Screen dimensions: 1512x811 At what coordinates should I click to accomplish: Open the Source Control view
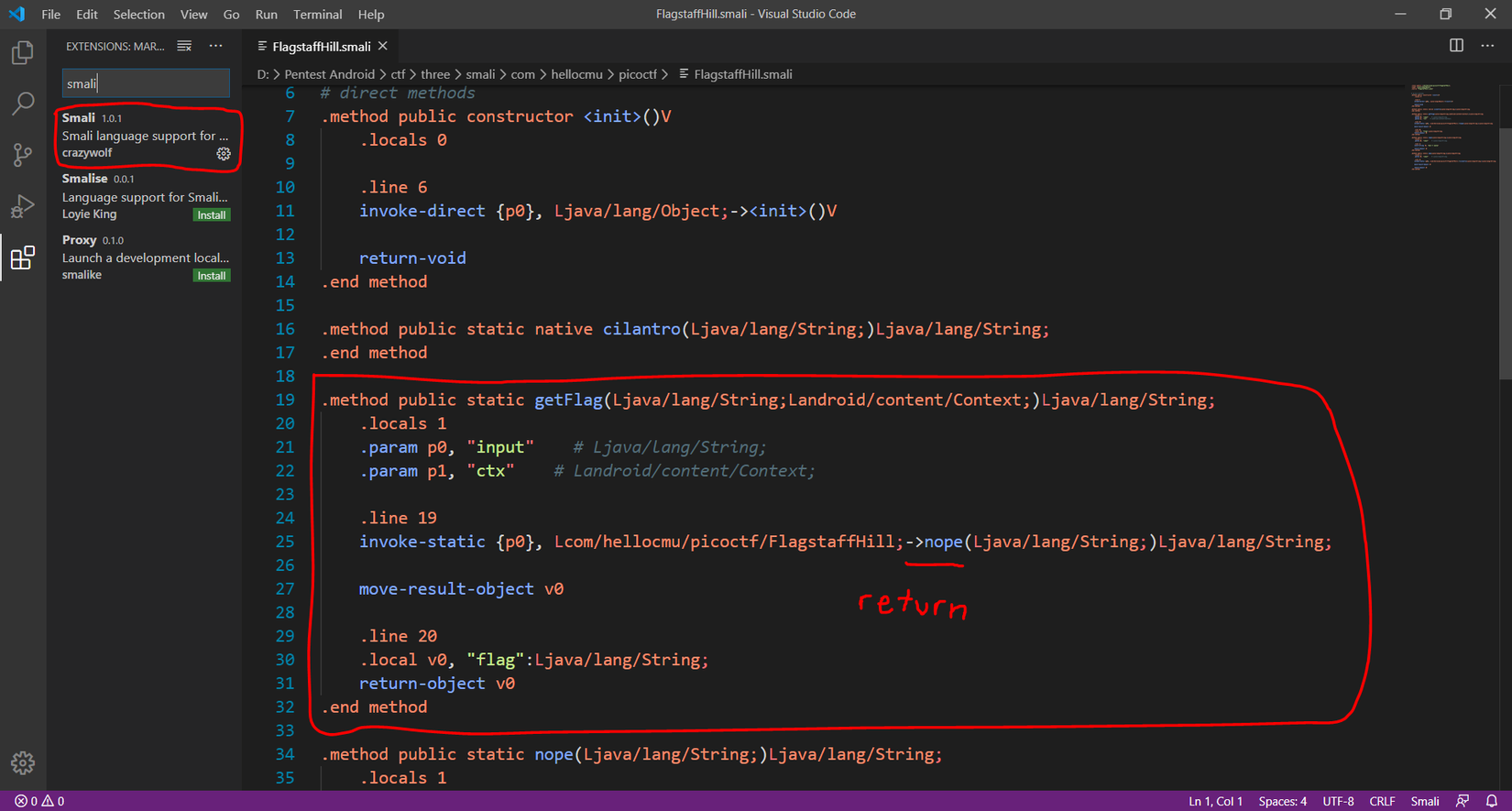point(23,155)
